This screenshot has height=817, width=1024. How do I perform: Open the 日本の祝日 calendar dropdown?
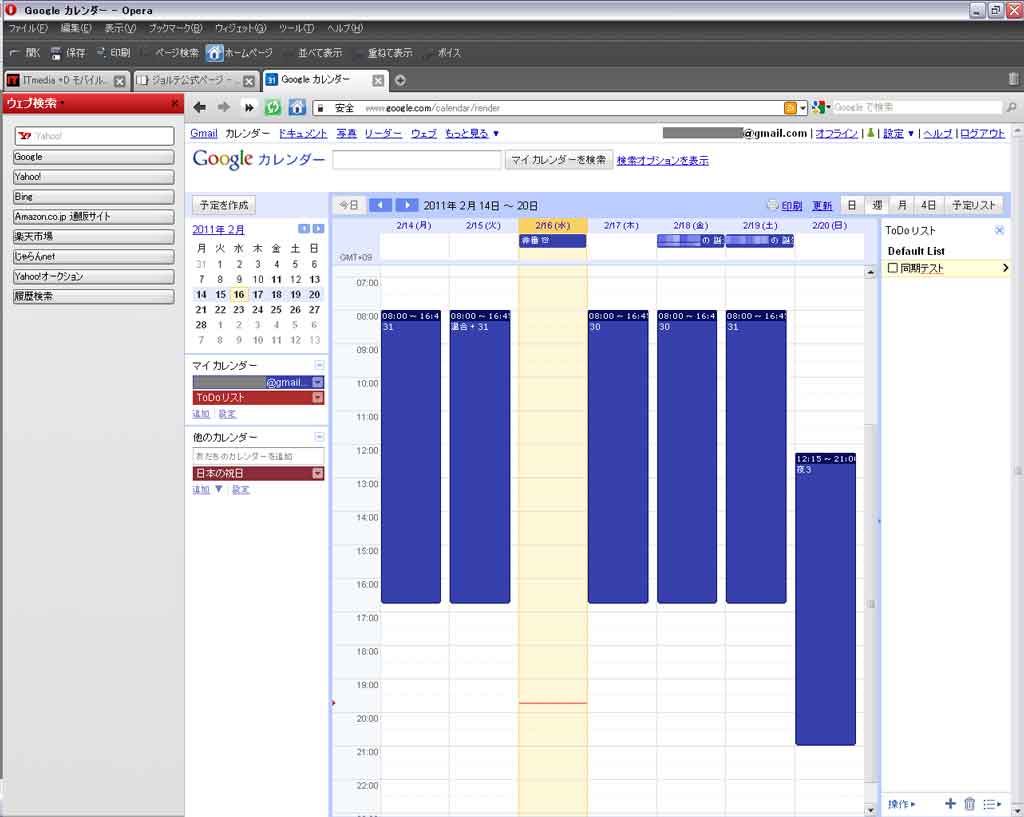(317, 473)
